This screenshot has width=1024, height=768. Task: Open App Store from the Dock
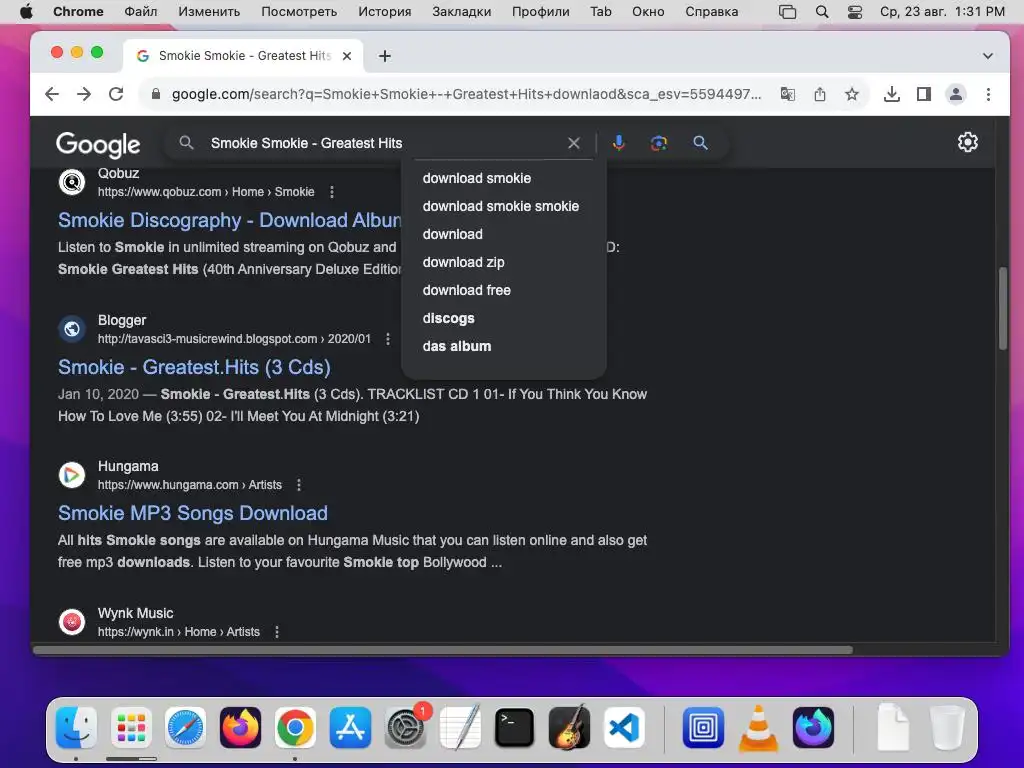click(x=350, y=727)
